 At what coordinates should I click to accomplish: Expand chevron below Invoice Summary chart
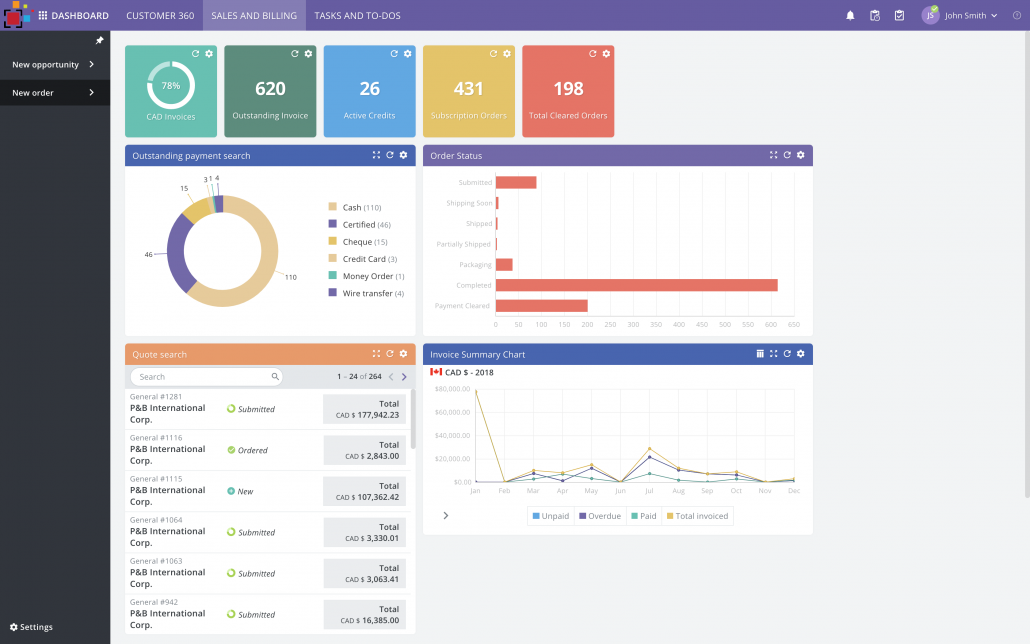coord(445,516)
